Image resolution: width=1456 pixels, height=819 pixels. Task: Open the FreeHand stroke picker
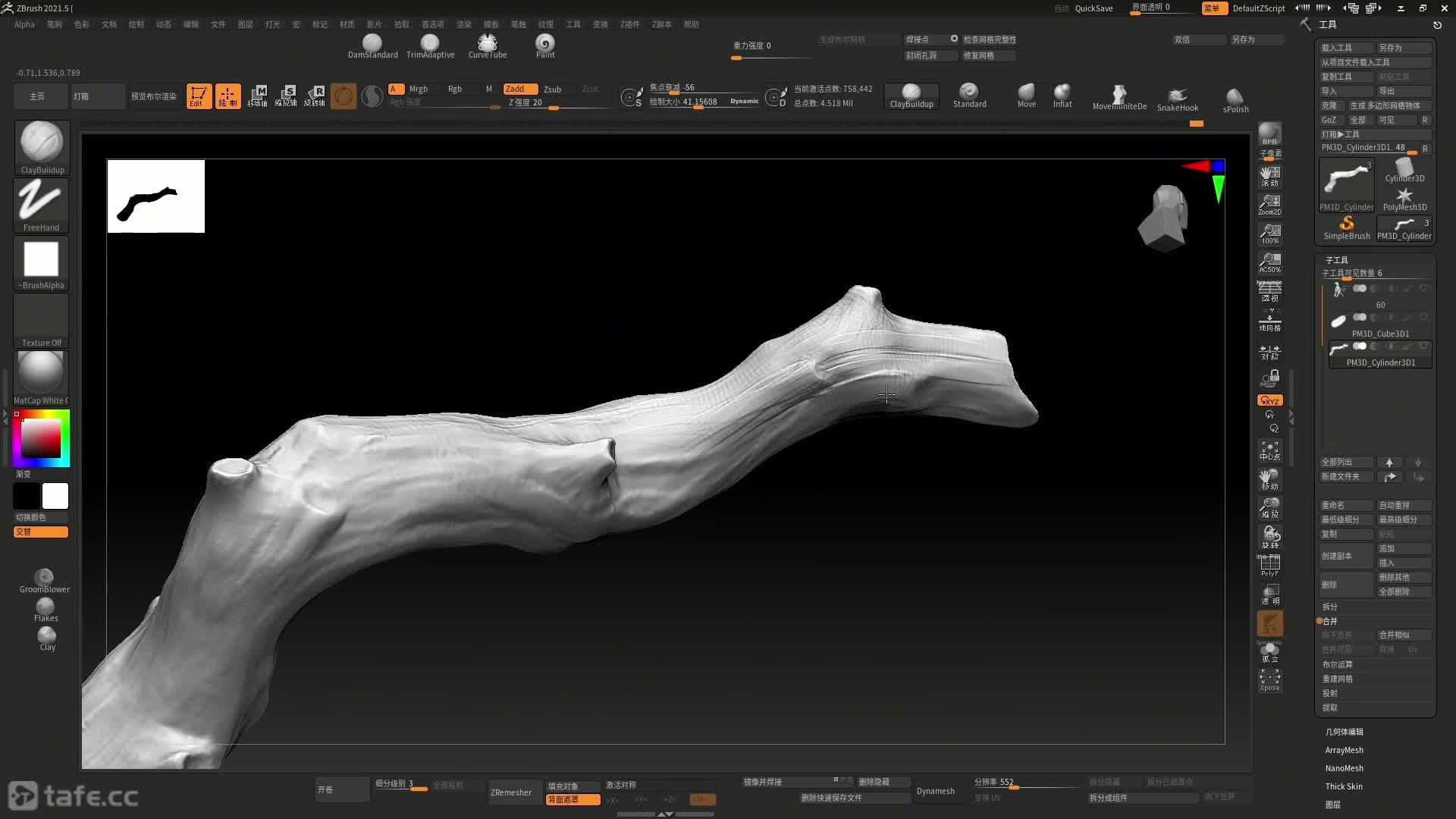coord(41,206)
